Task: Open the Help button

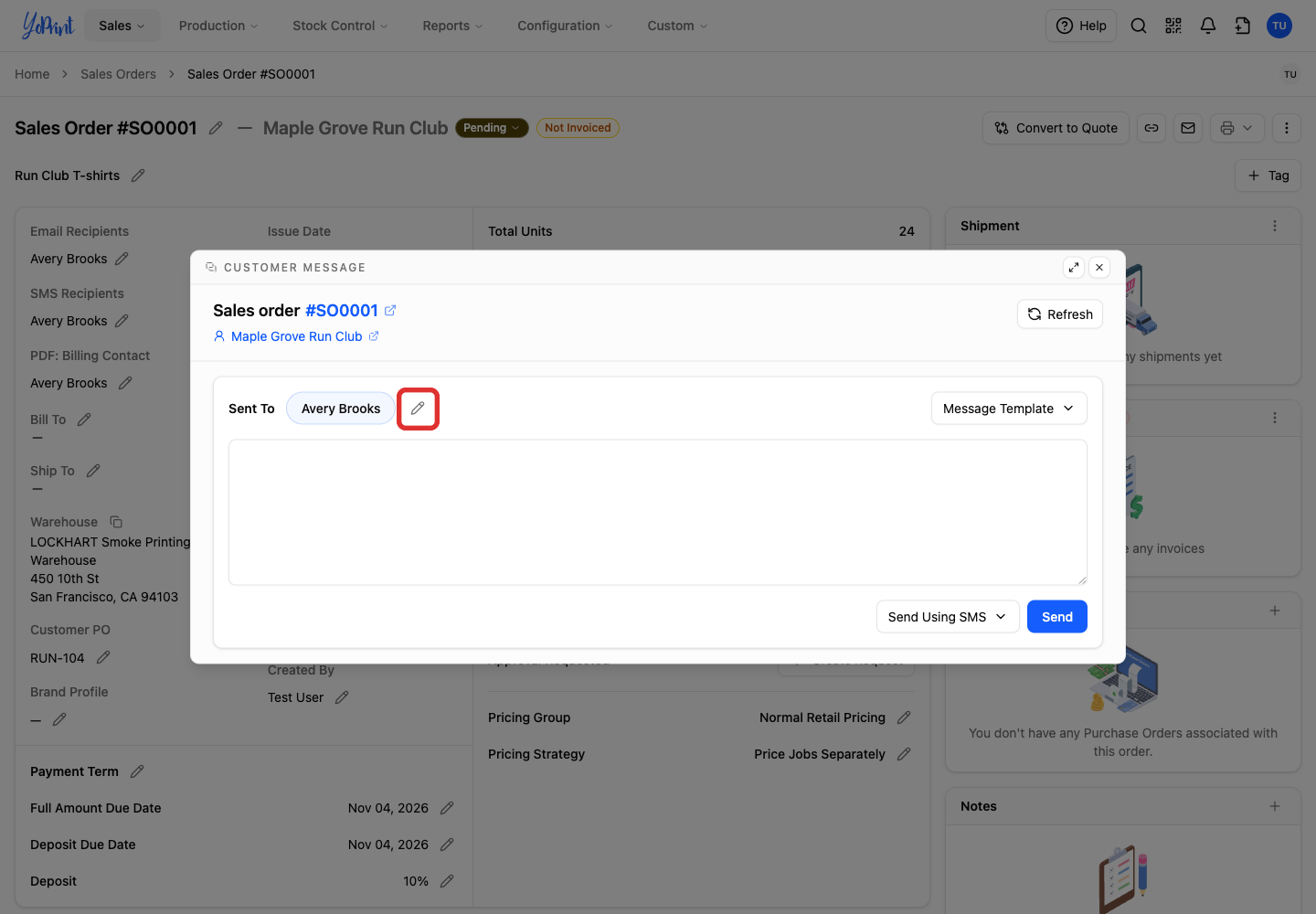Action: pyautogui.click(x=1081, y=26)
